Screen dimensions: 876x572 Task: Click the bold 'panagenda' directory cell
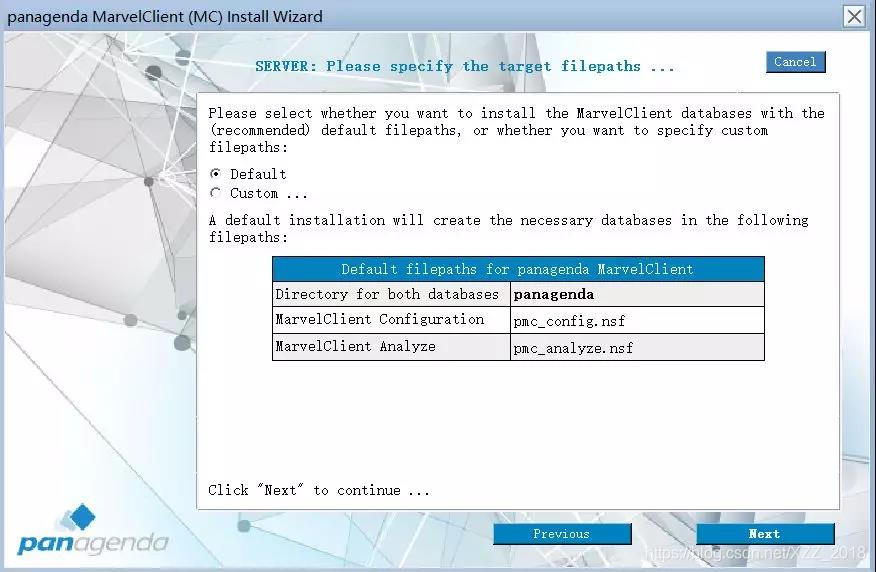pos(637,294)
